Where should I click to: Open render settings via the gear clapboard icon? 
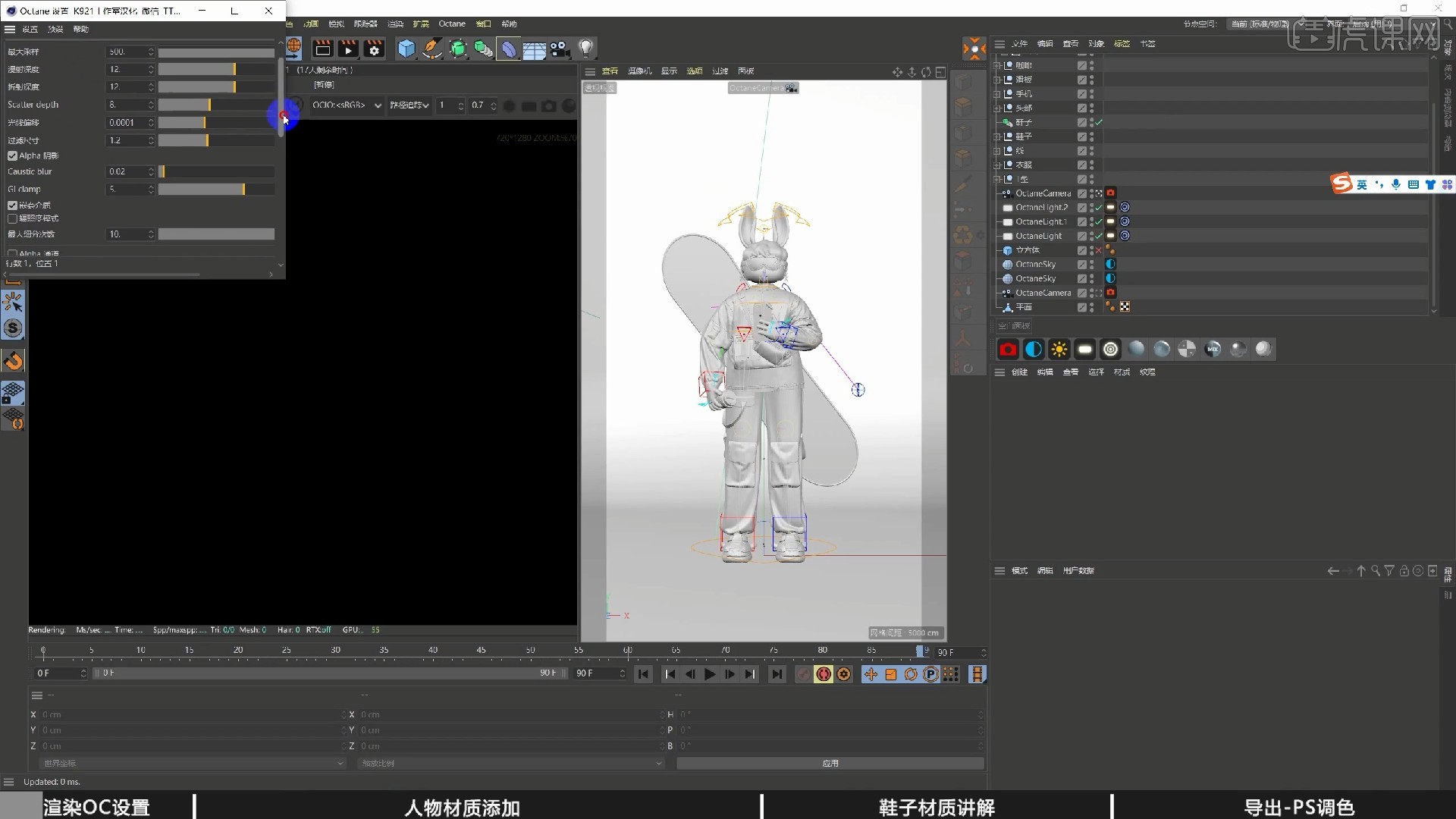pos(374,49)
